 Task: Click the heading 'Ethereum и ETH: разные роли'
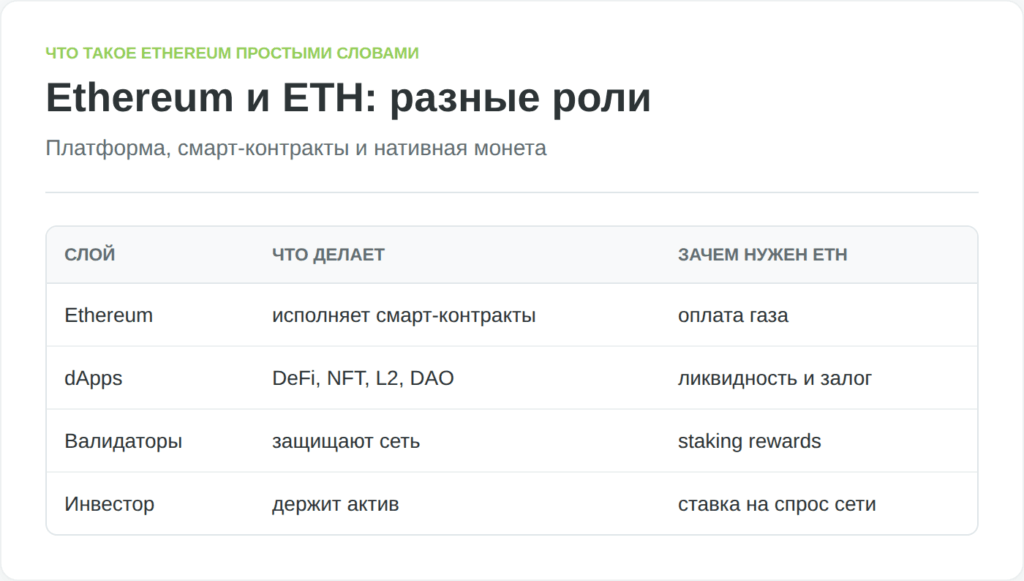(x=348, y=98)
